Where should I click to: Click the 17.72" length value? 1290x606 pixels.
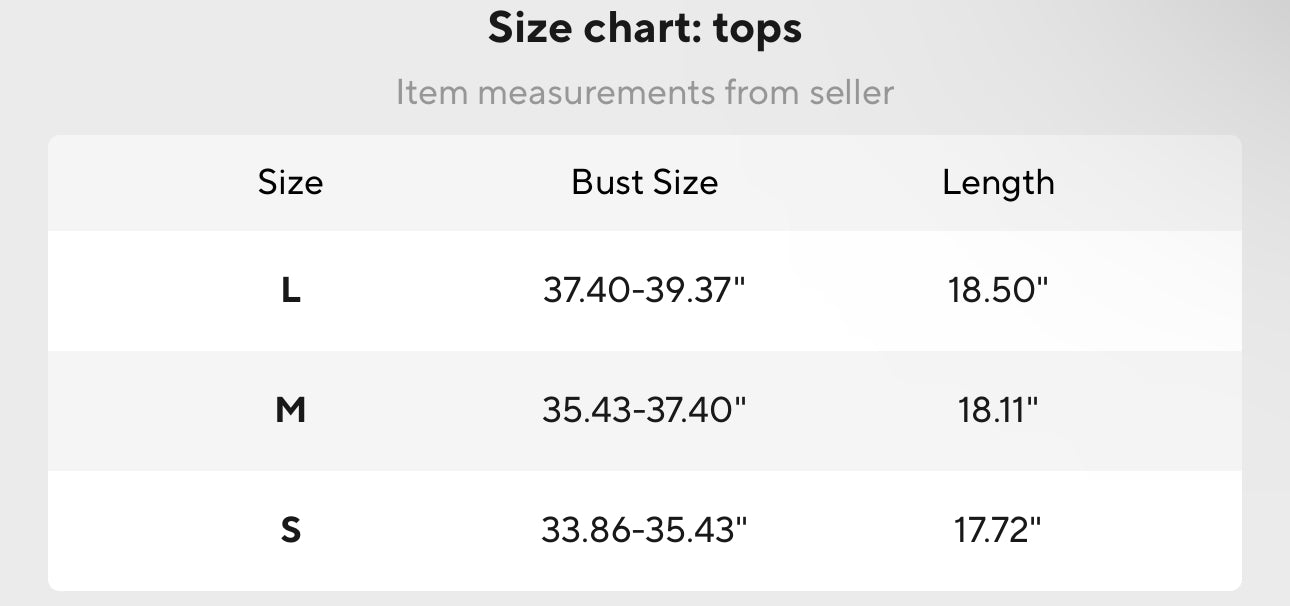pyautogui.click(x=998, y=529)
